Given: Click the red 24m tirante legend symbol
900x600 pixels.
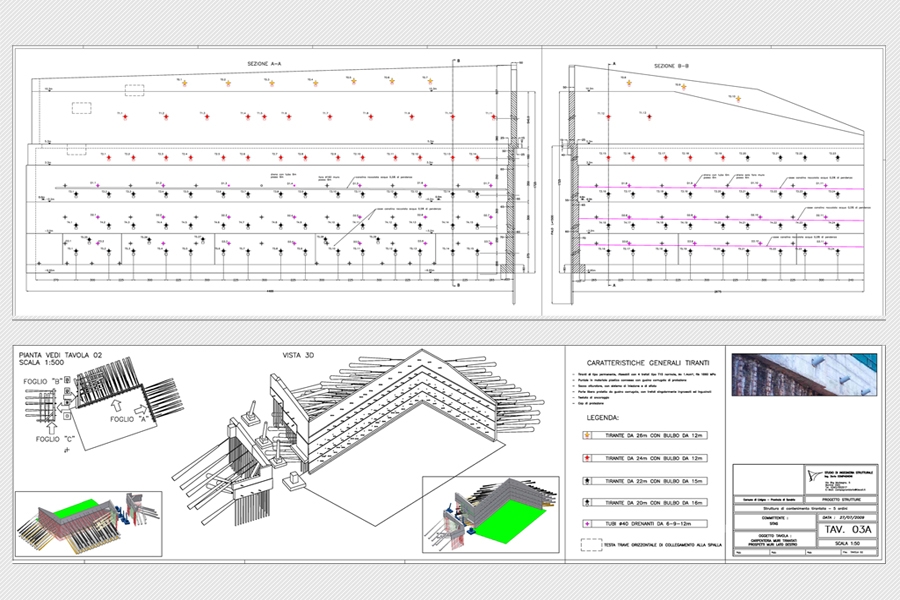Looking at the screenshot, I should pos(585,458).
